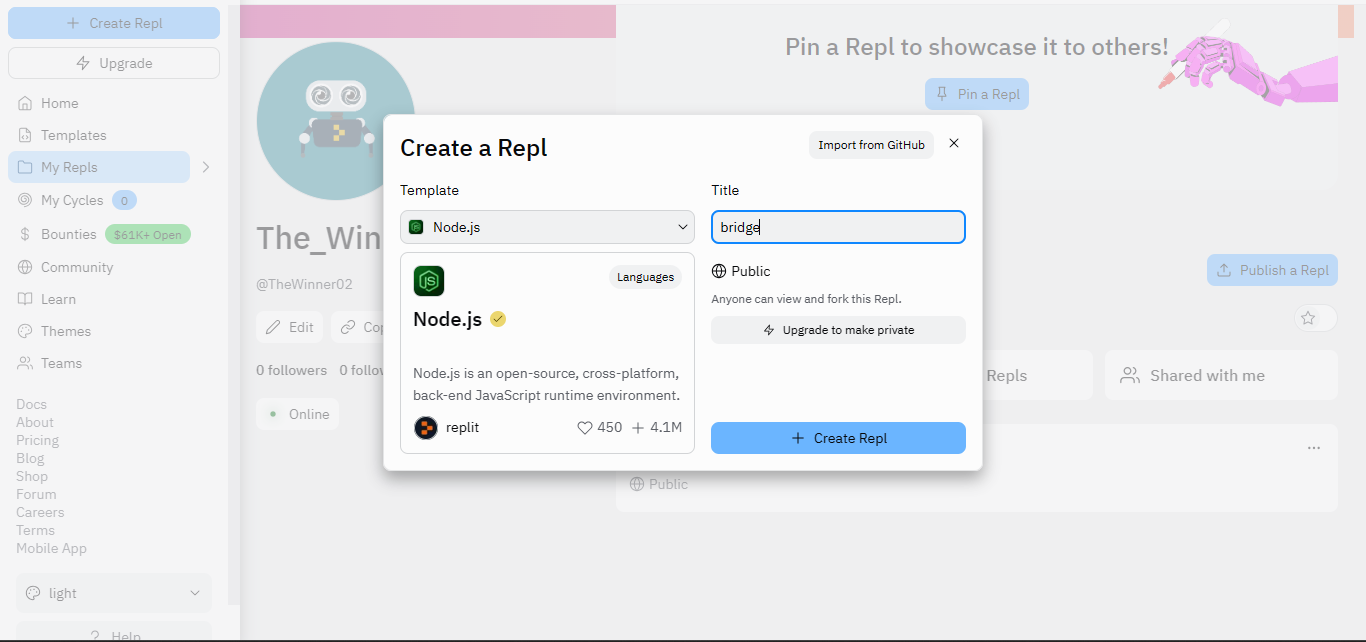This screenshot has width=1366, height=642.
Task: Open Bounties in the sidebar
Action: [x=68, y=234]
